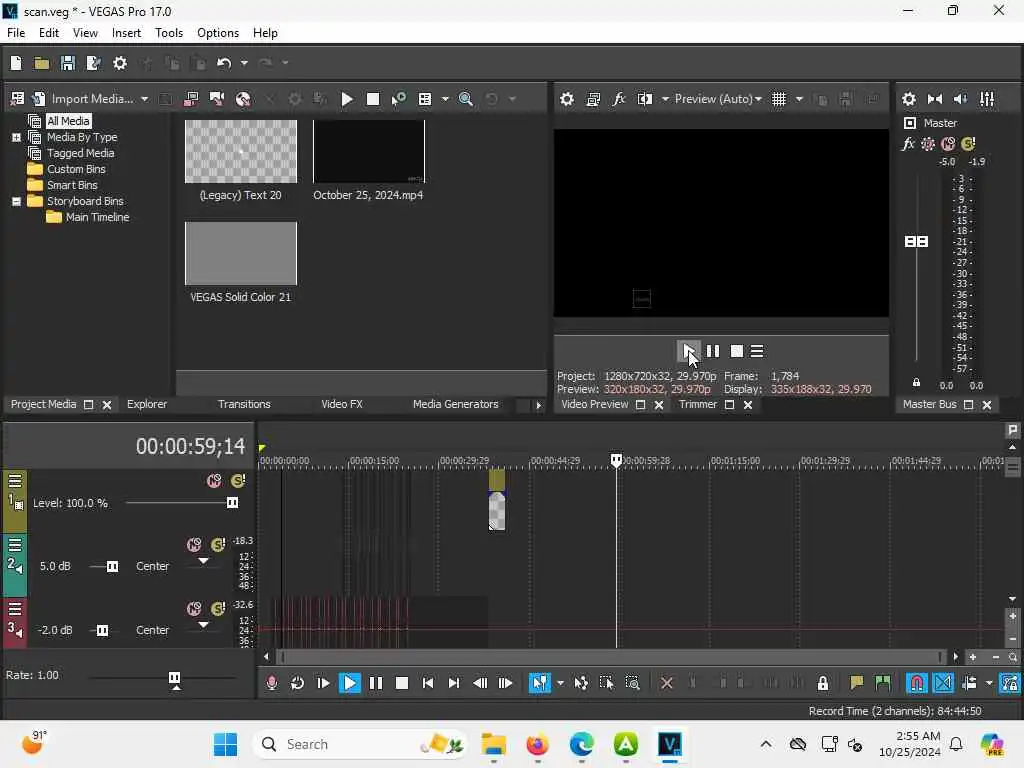Undo the last action

tap(223, 63)
